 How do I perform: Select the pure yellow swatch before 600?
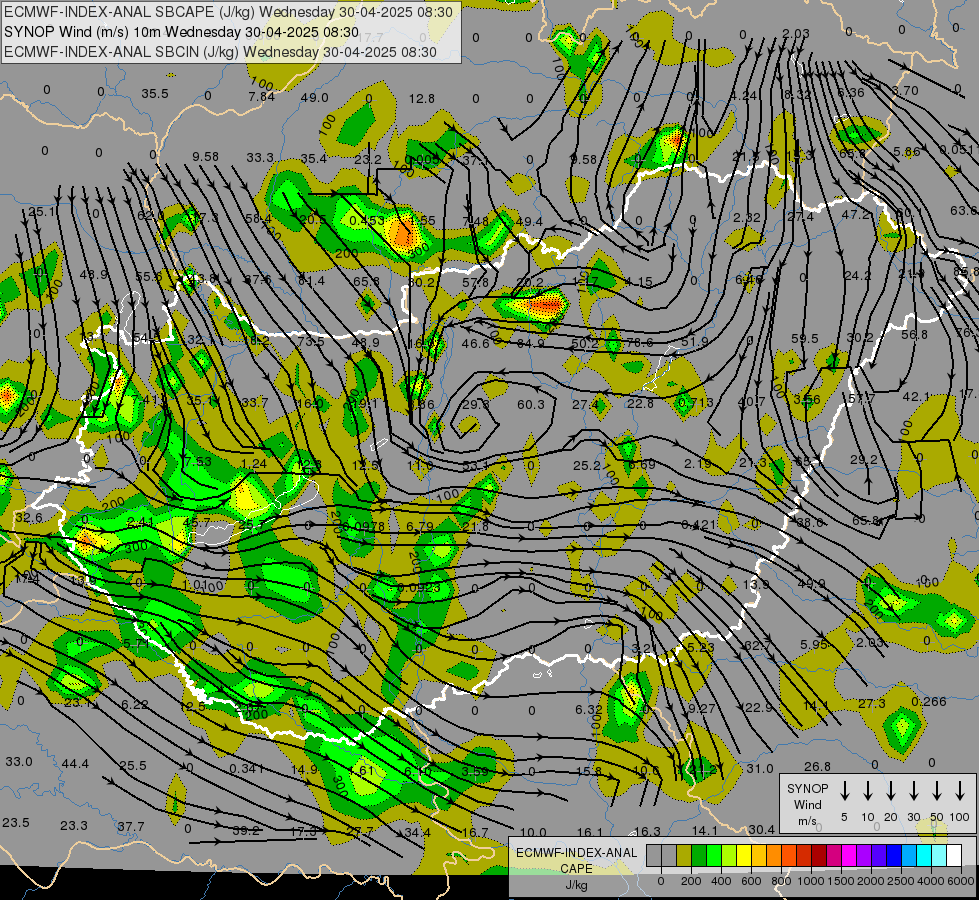pyautogui.click(x=744, y=856)
